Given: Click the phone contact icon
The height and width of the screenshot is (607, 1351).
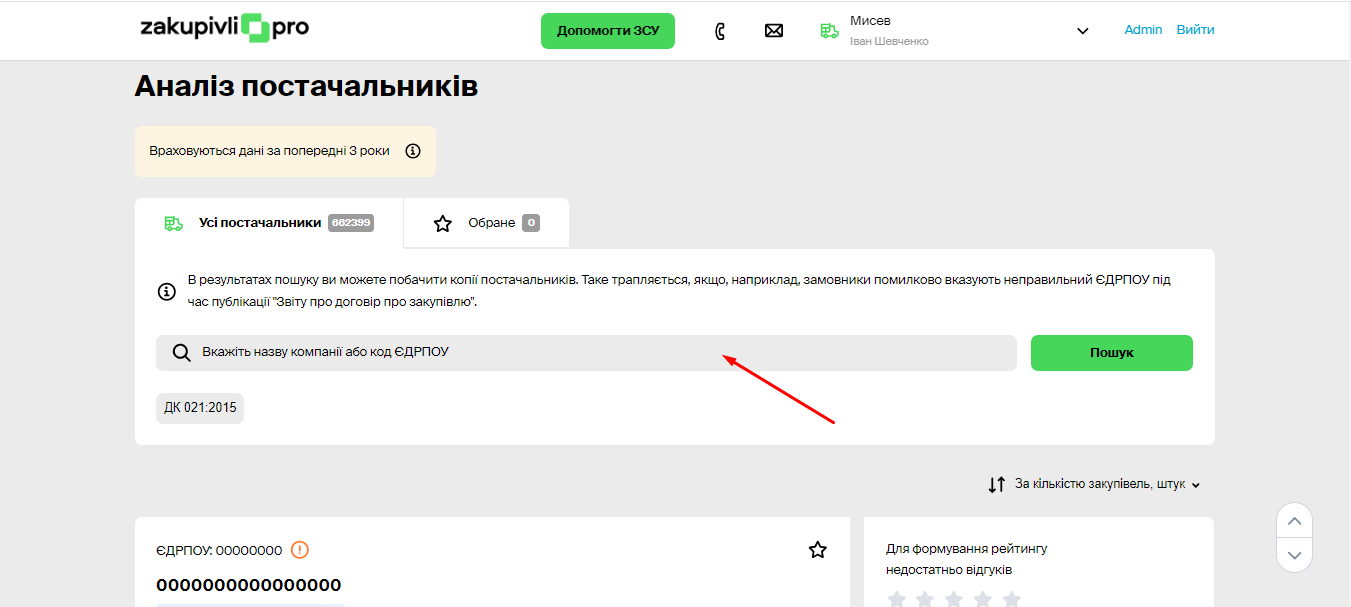Looking at the screenshot, I should point(720,31).
